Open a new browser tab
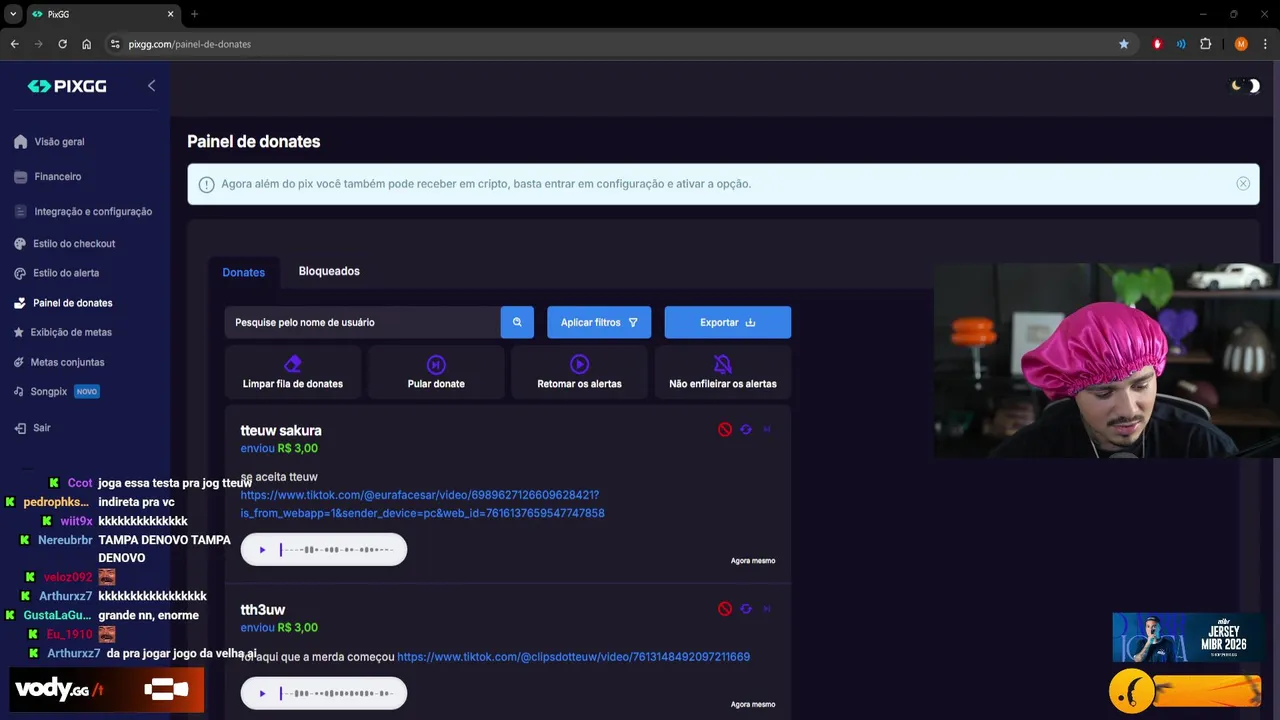Viewport: 1280px width, 720px height. click(x=194, y=14)
